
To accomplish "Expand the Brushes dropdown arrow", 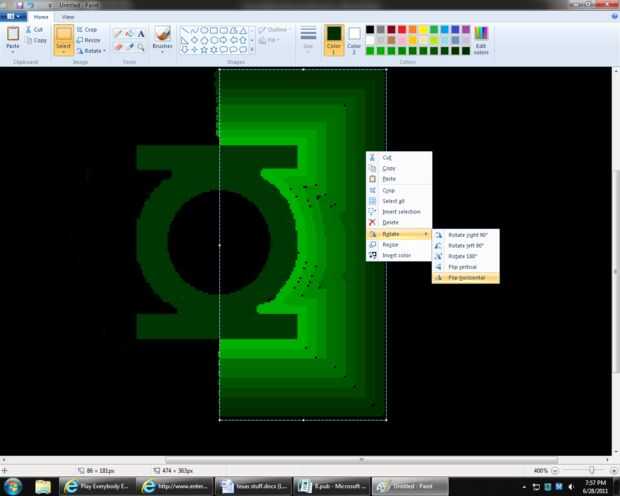I will [163, 51].
